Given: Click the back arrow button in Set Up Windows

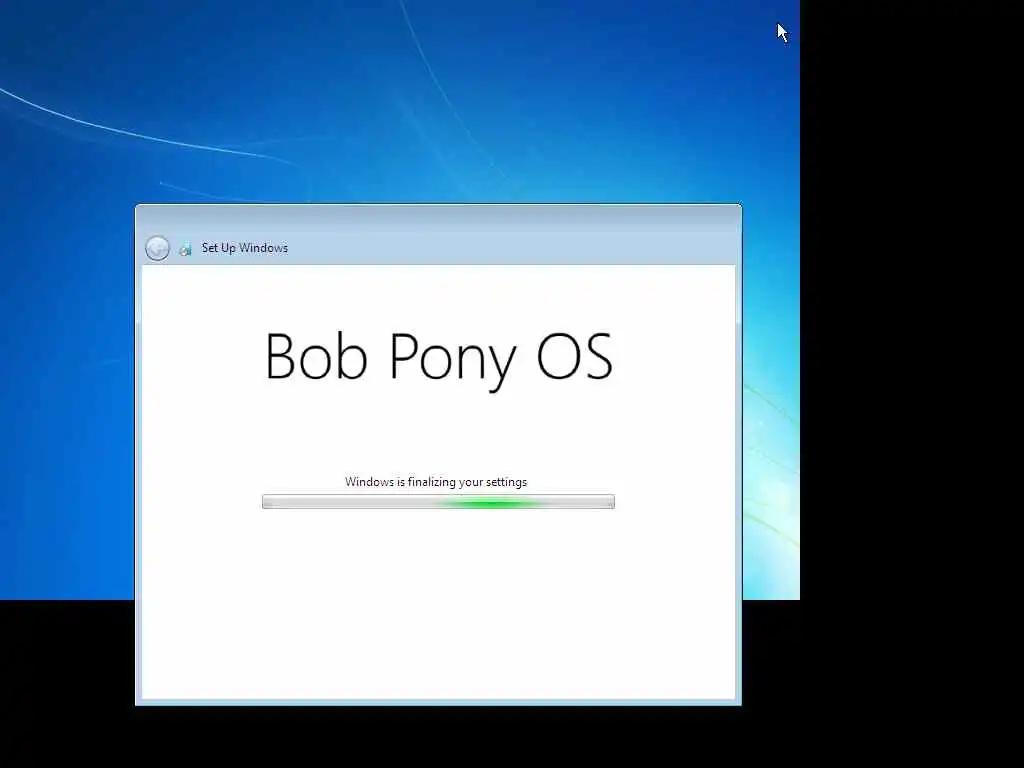Looking at the screenshot, I should coord(157,248).
